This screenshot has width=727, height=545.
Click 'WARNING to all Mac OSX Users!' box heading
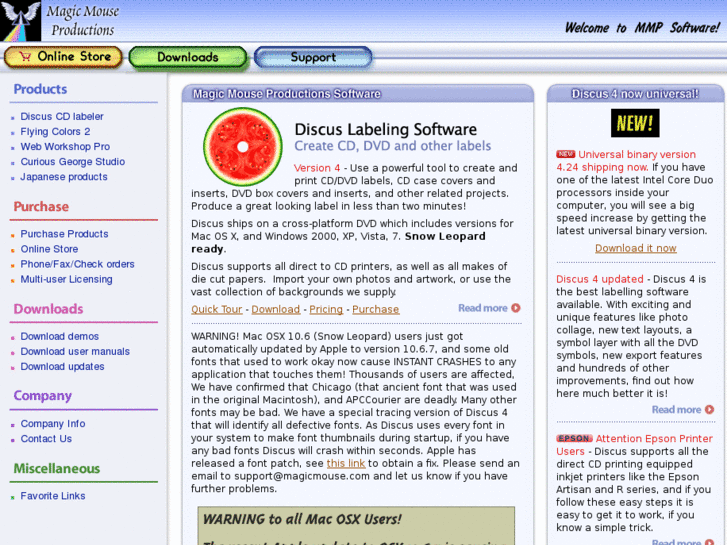click(302, 519)
